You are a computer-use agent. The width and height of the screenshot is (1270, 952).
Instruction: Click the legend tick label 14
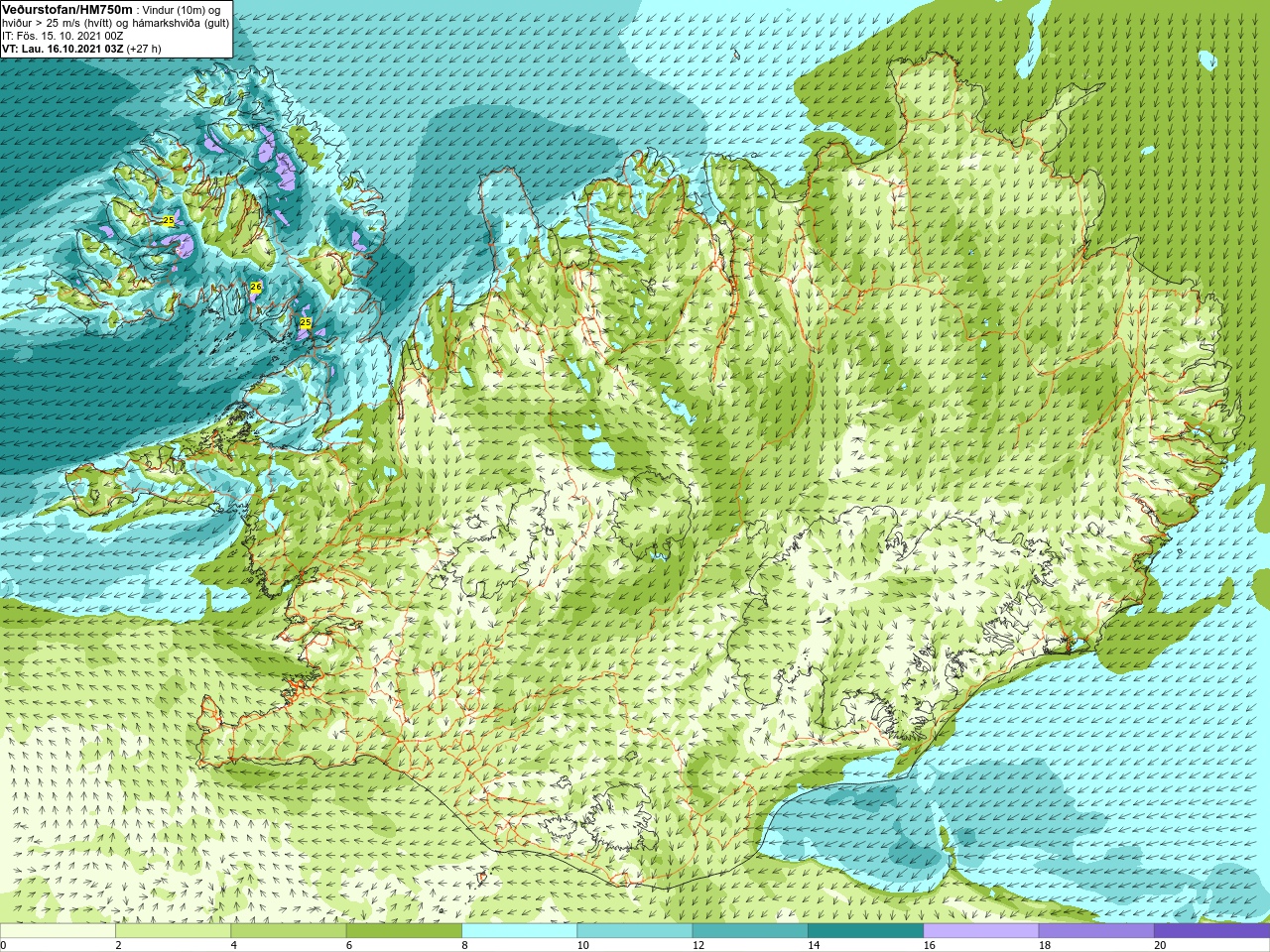tap(814, 945)
